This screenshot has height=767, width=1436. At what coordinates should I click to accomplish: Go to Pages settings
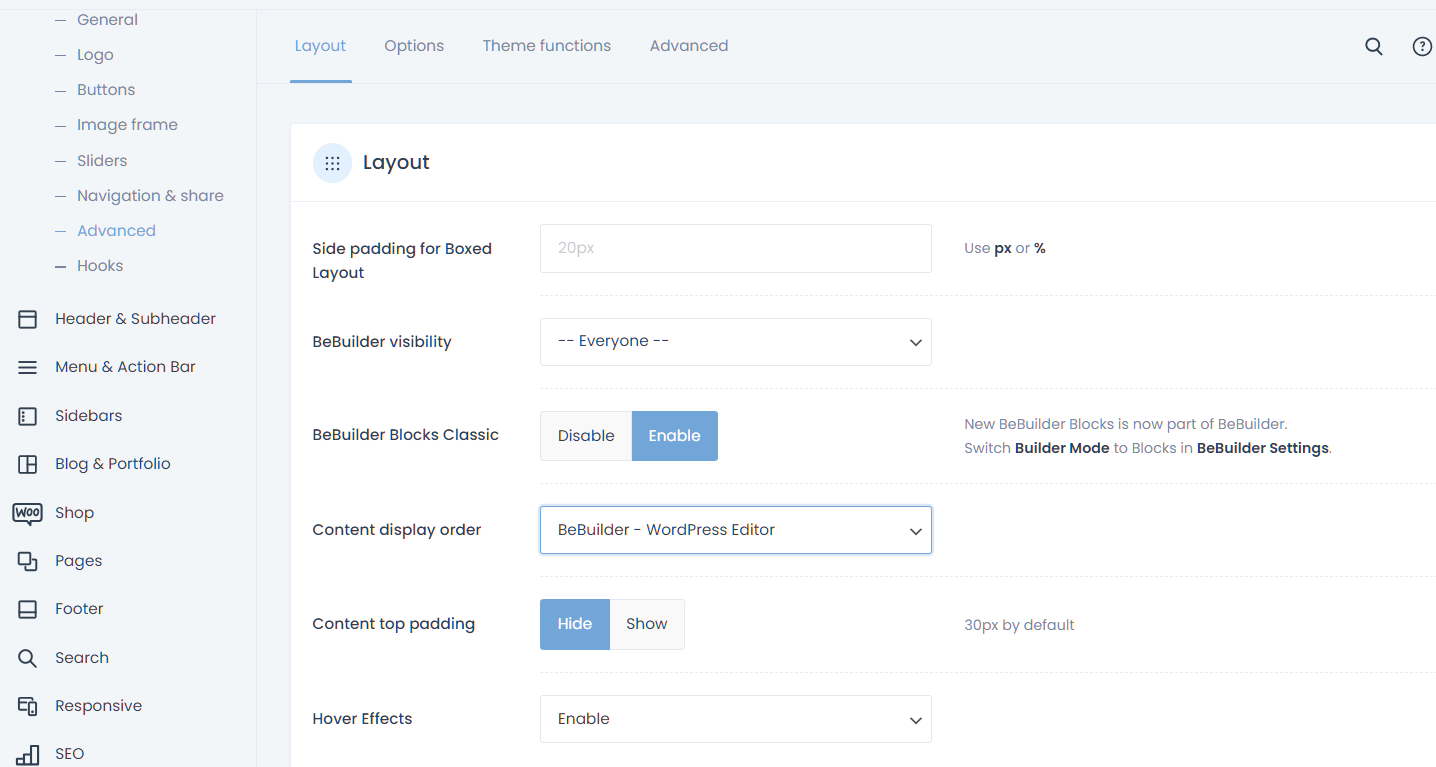pos(78,561)
